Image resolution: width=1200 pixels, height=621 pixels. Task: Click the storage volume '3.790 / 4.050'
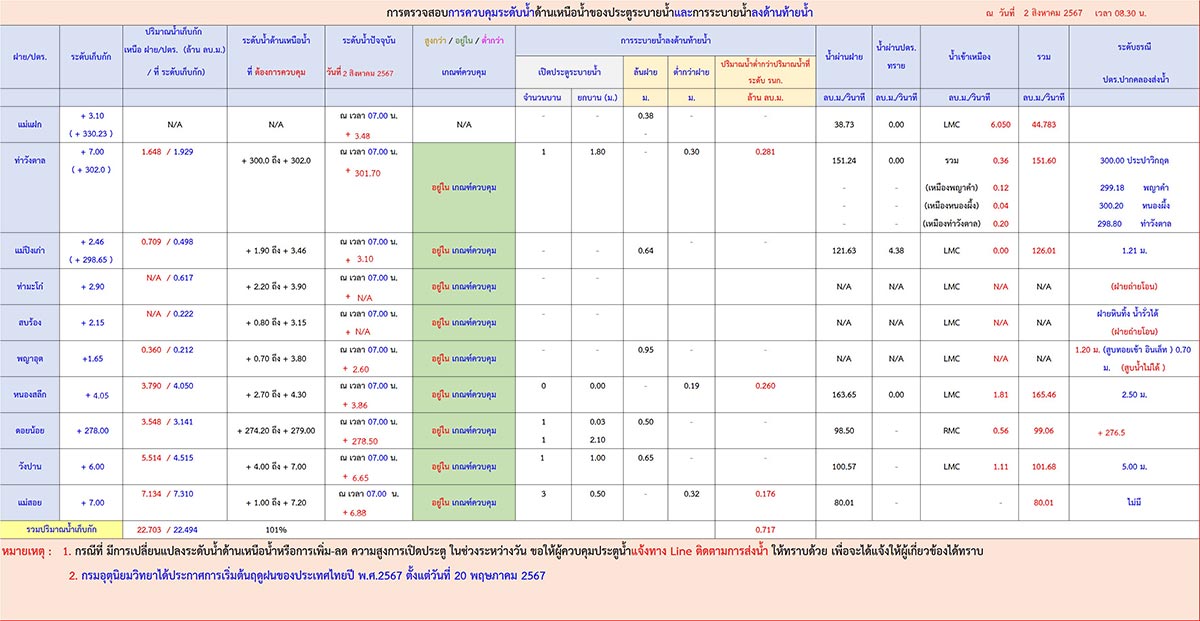click(168, 386)
